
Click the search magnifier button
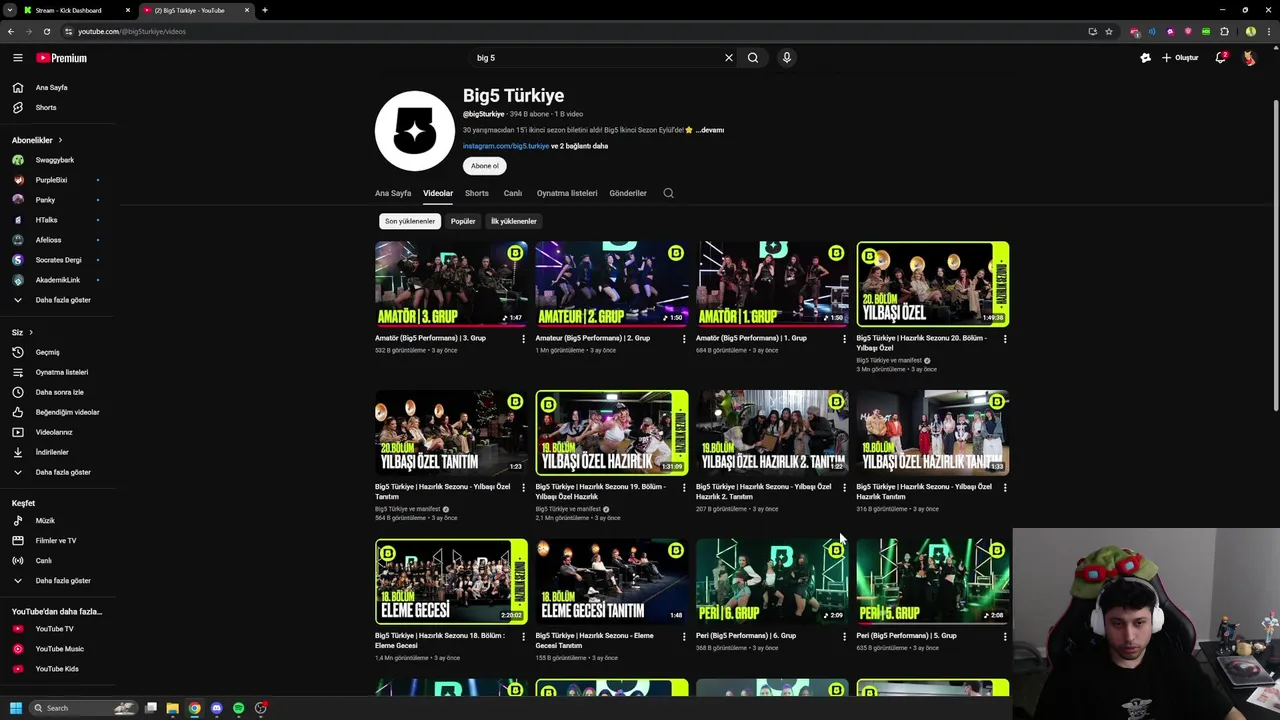coord(753,58)
